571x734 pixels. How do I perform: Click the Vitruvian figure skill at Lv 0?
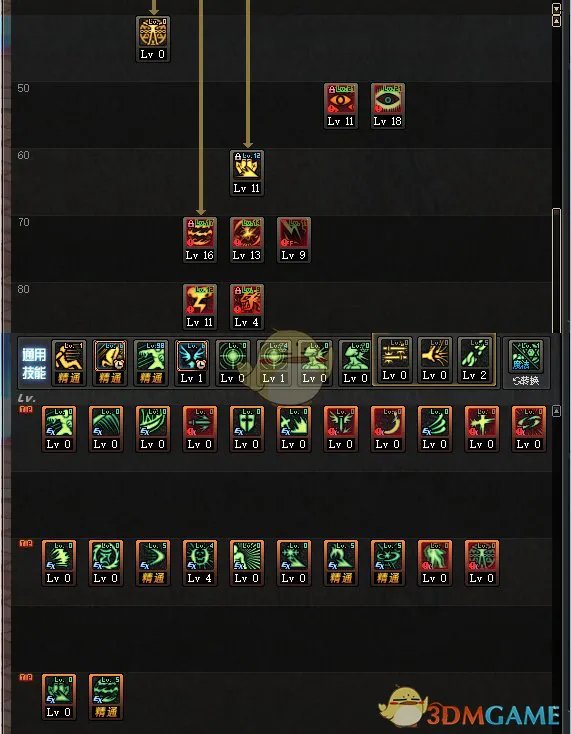(x=153, y=39)
